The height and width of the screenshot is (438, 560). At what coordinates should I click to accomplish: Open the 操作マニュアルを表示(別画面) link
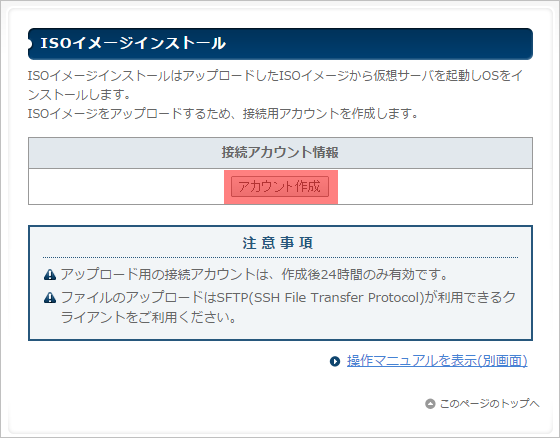[437, 361]
